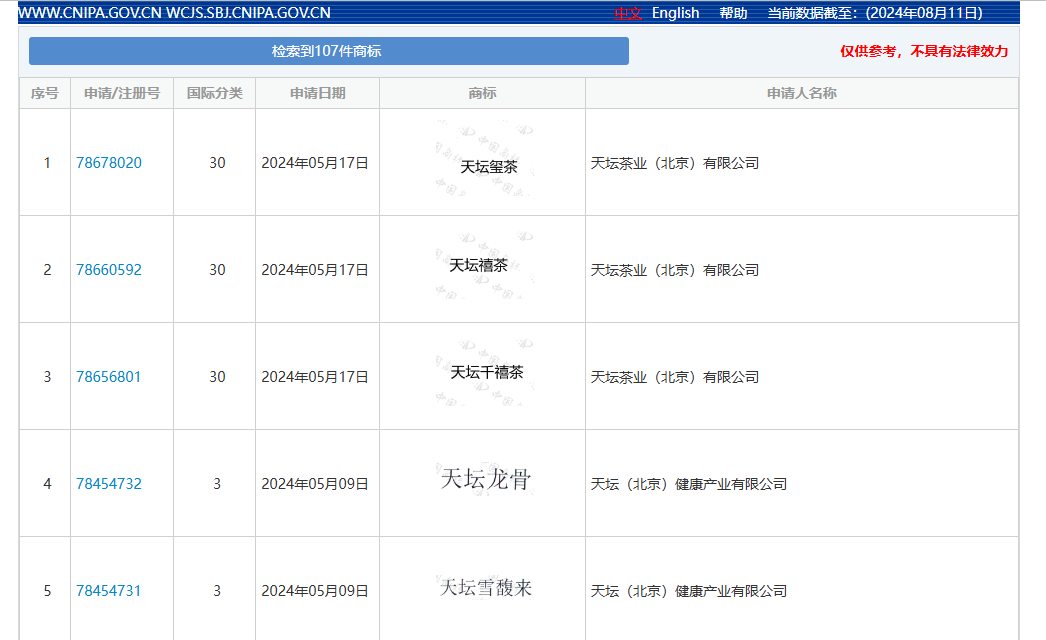
Task: Open application number 78656801
Action: (109, 376)
